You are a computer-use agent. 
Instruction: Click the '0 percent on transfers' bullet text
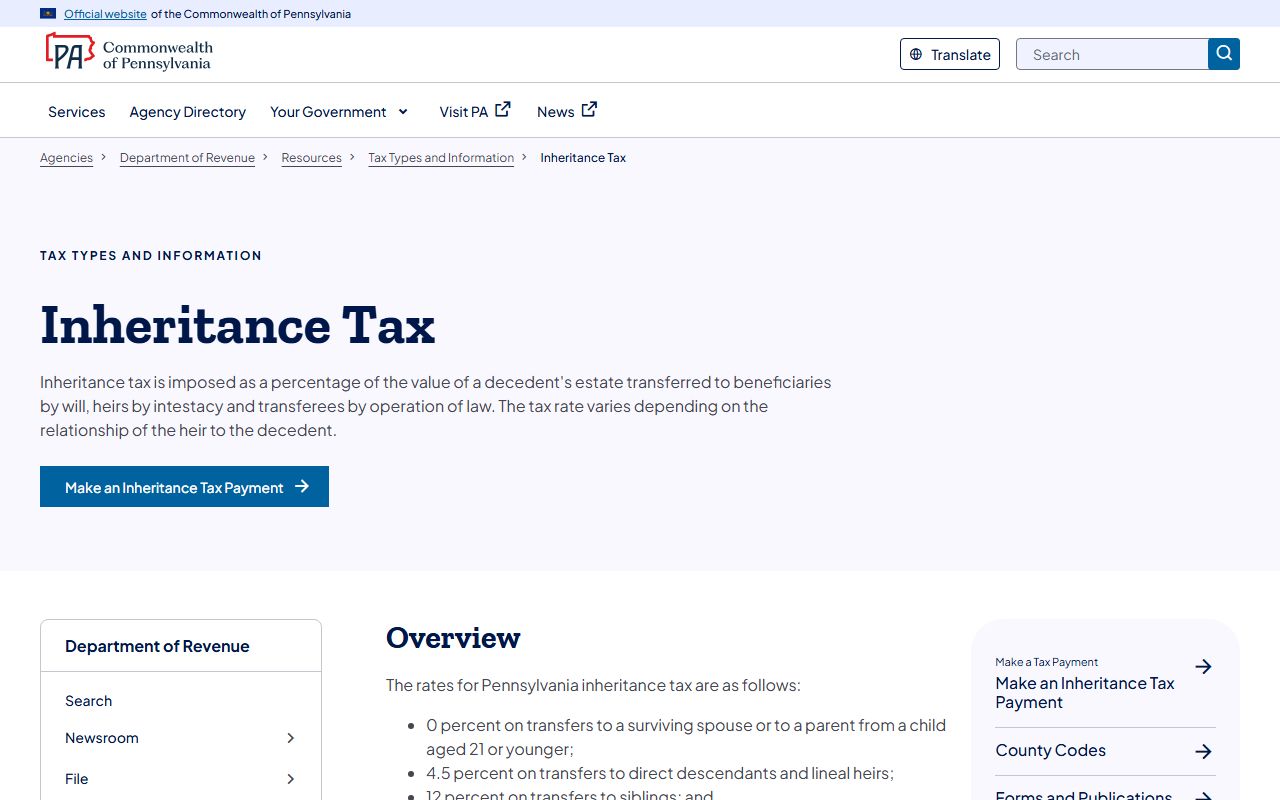[686, 737]
